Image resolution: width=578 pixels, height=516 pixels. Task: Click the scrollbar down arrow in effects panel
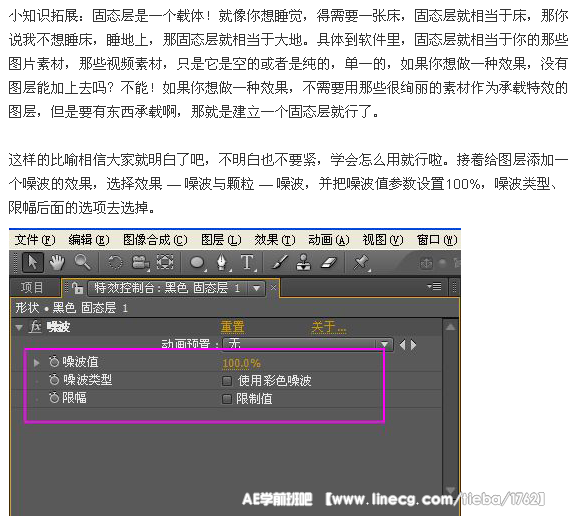(x=450, y=490)
